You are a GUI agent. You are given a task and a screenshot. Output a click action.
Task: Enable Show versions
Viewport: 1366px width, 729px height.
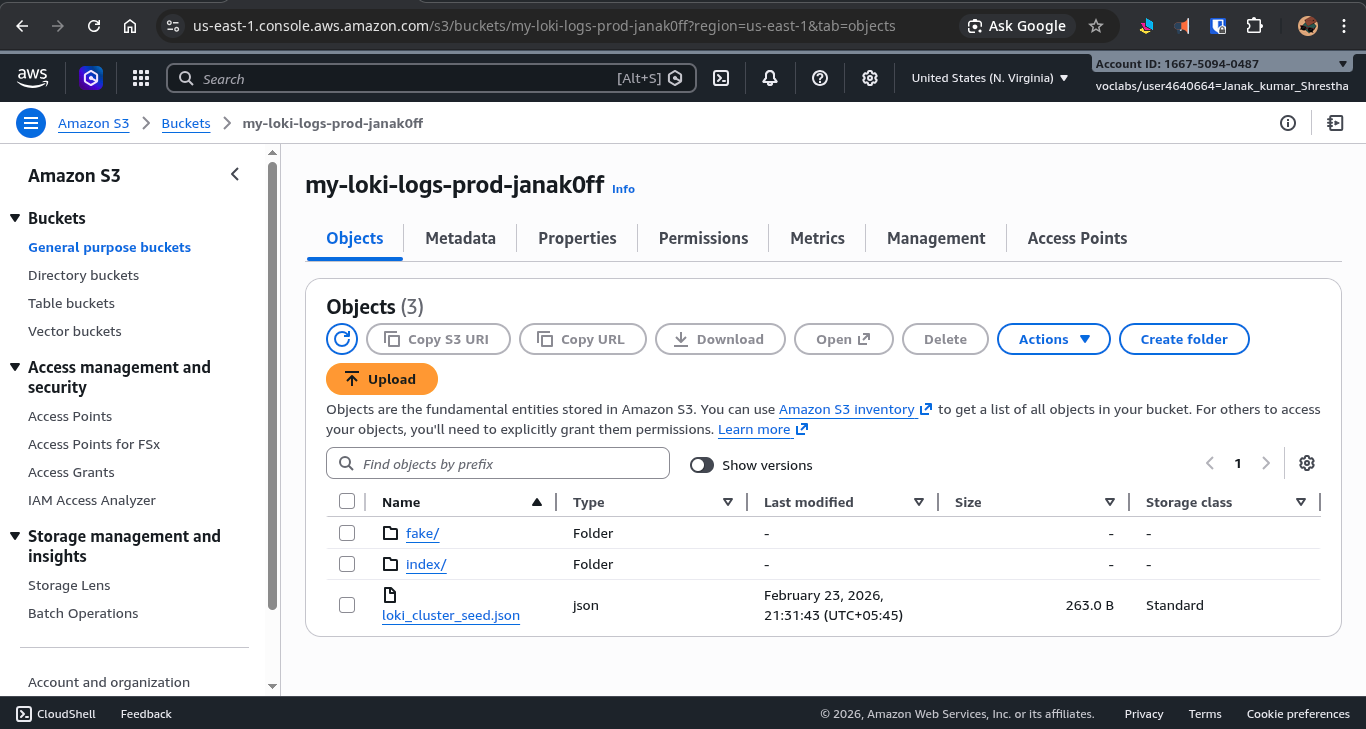(x=701, y=465)
